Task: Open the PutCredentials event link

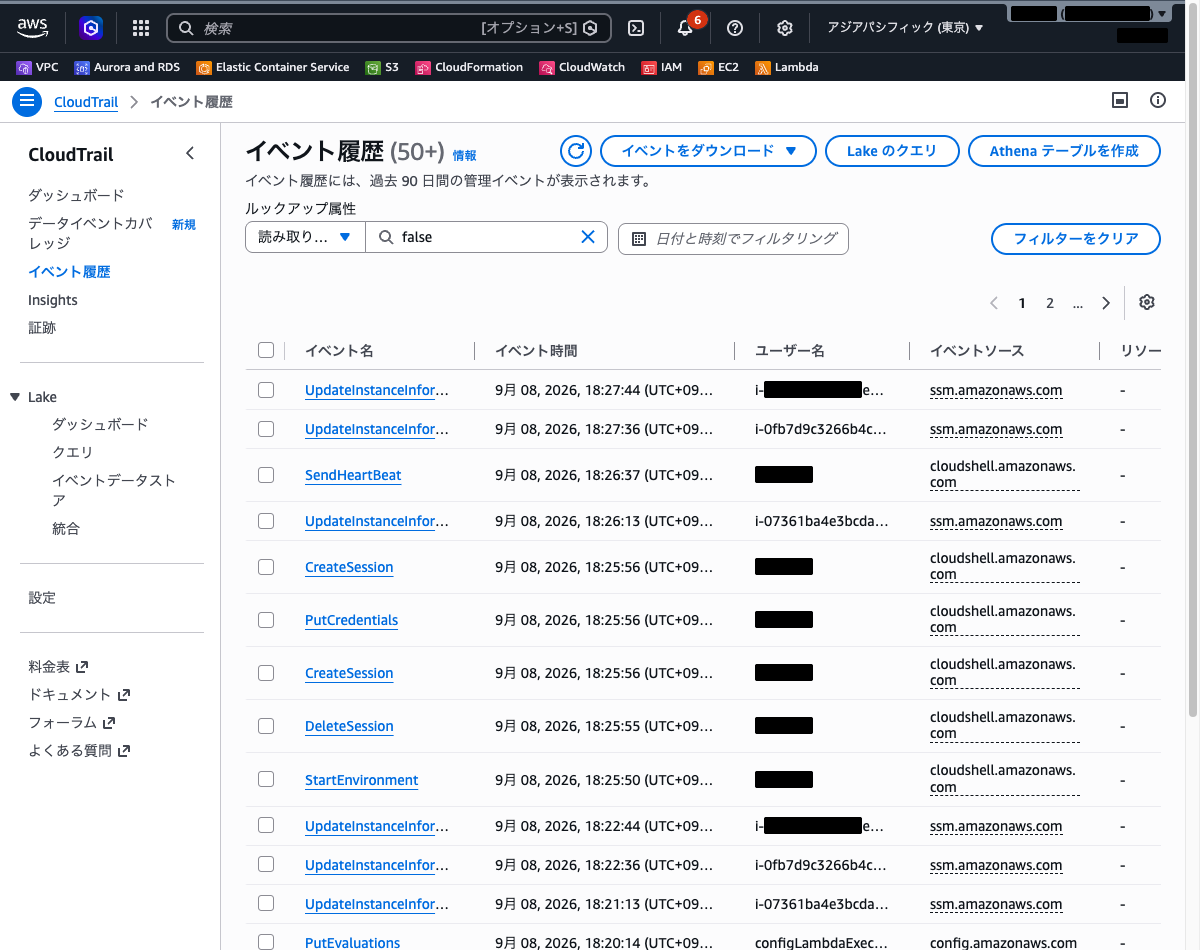Action: (x=351, y=620)
